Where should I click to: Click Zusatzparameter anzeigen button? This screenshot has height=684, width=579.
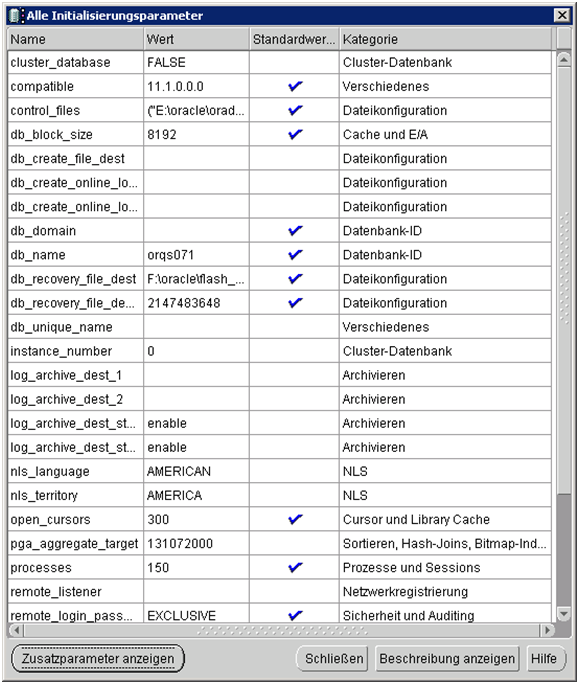click(98, 658)
